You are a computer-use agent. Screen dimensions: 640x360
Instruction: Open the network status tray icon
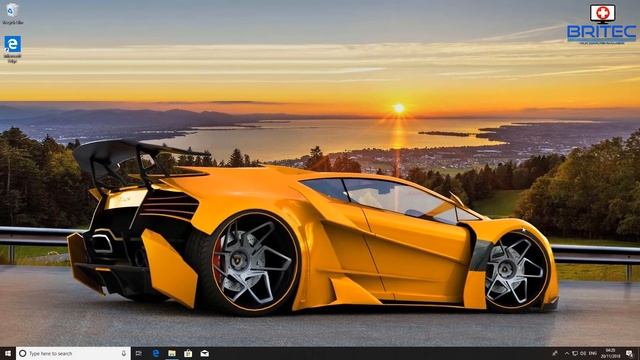tap(575, 353)
